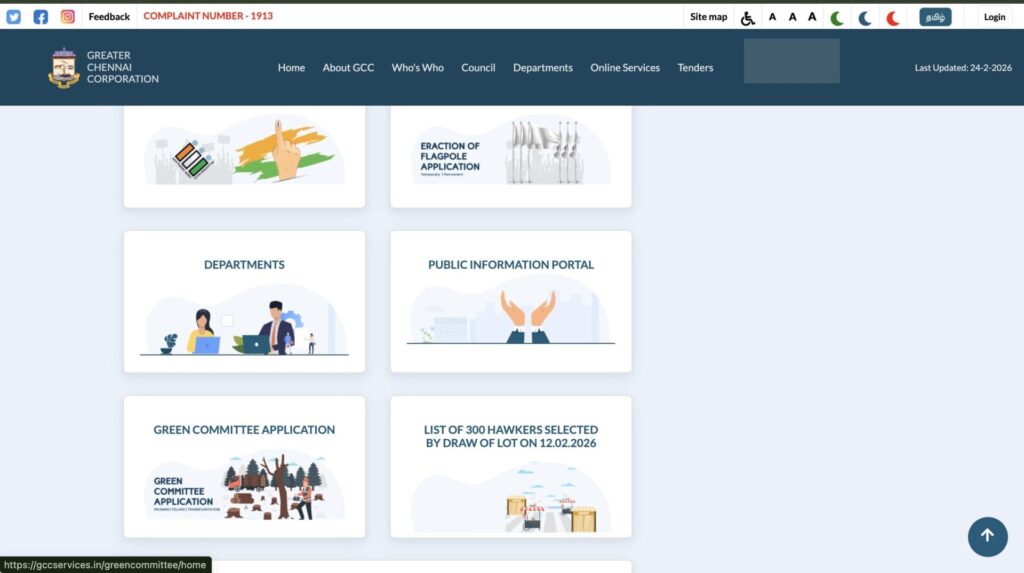Click the wheelchair accessibility icon
Image resolution: width=1024 pixels, height=573 pixels.
pyautogui.click(x=748, y=17)
